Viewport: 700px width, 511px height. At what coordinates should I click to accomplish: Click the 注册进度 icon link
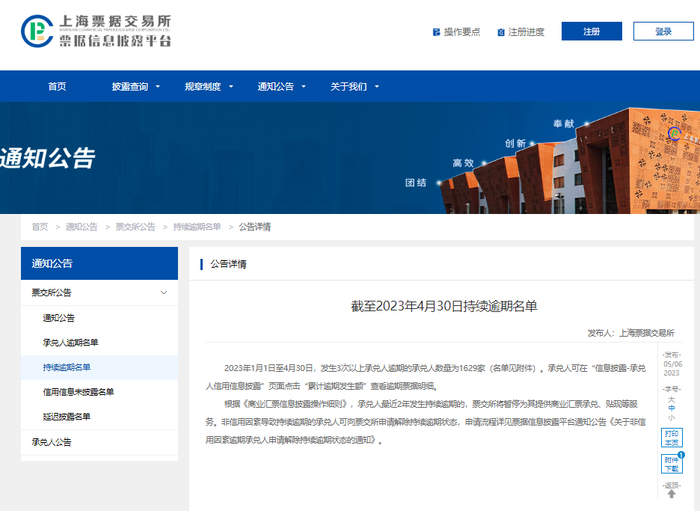click(x=521, y=32)
